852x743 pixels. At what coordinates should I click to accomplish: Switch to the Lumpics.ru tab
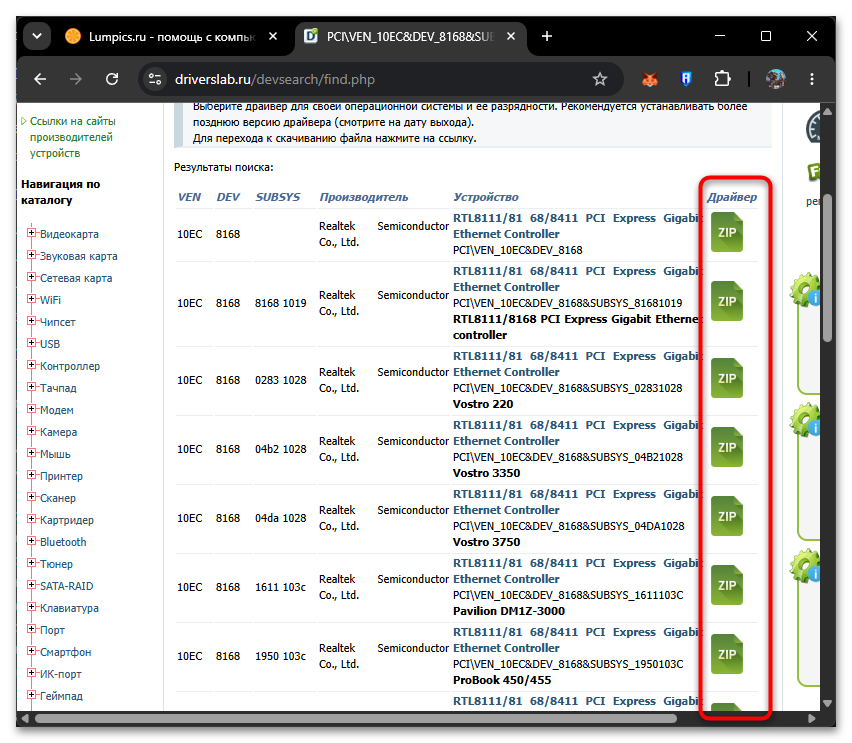[171, 36]
